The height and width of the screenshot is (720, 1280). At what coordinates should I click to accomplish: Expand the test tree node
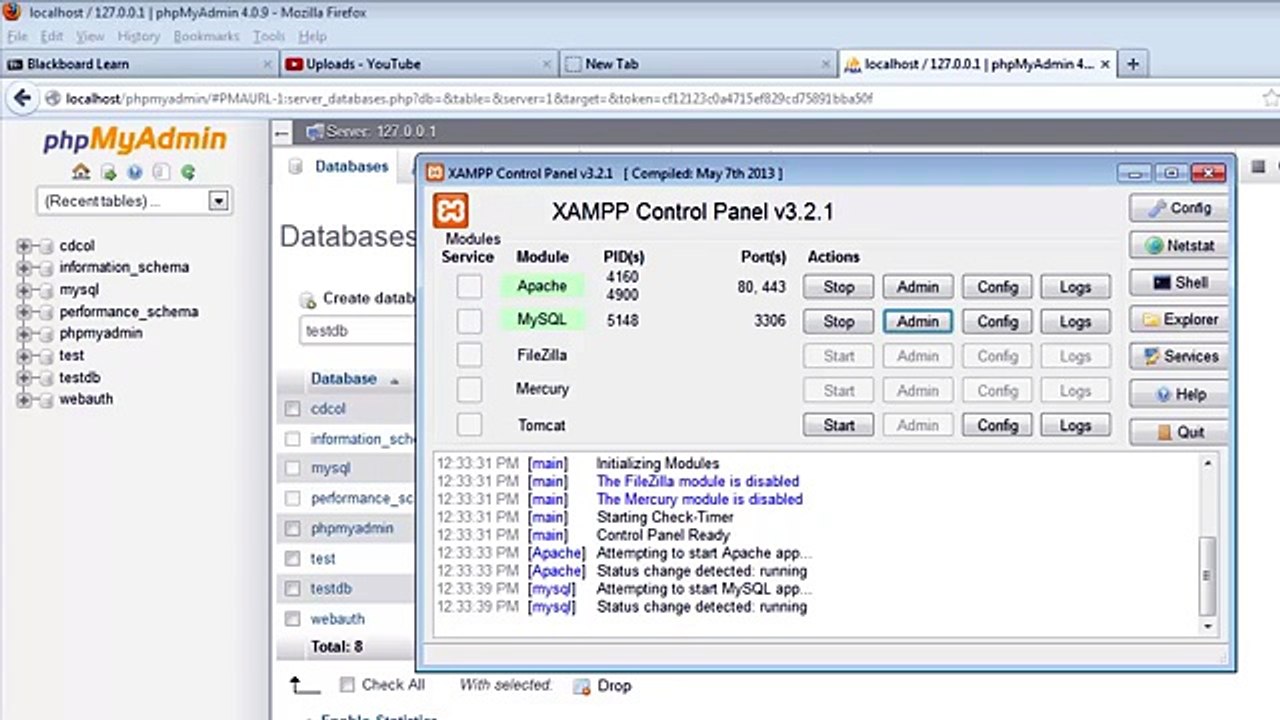[24, 356]
